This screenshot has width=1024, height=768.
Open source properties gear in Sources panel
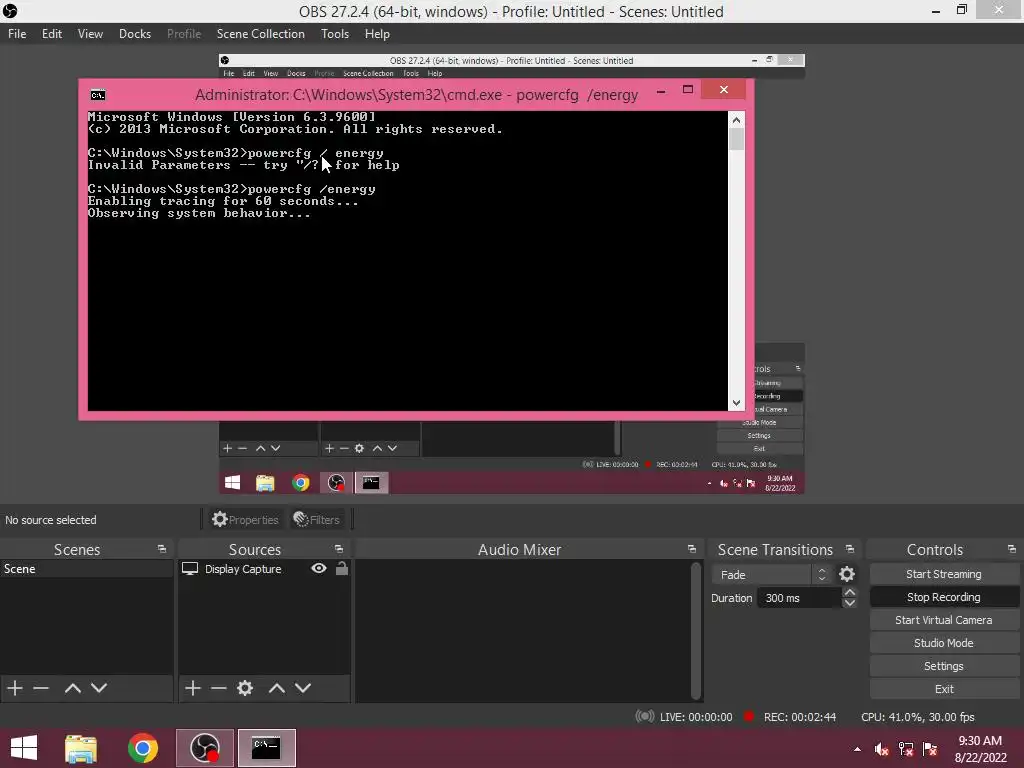point(245,688)
